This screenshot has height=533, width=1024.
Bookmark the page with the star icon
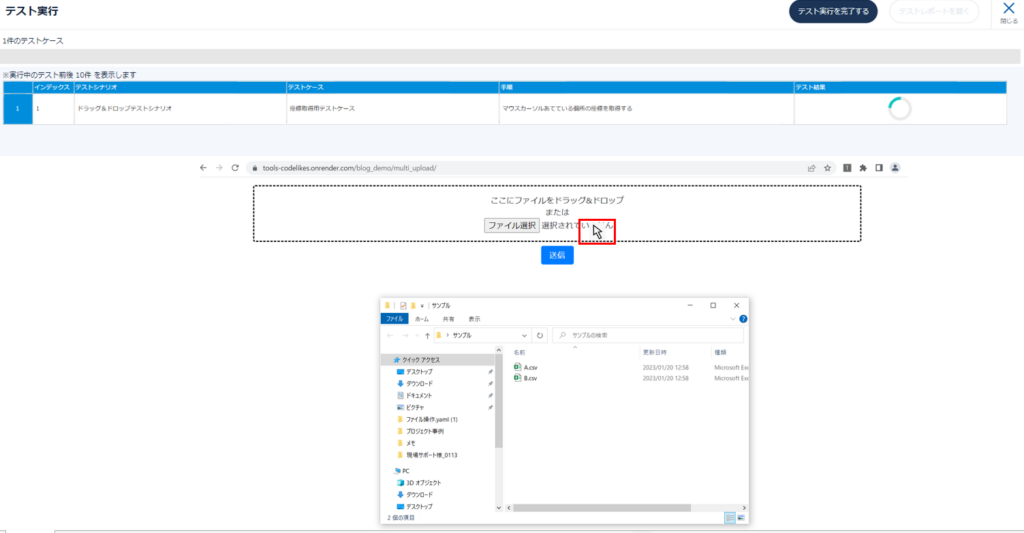click(827, 168)
